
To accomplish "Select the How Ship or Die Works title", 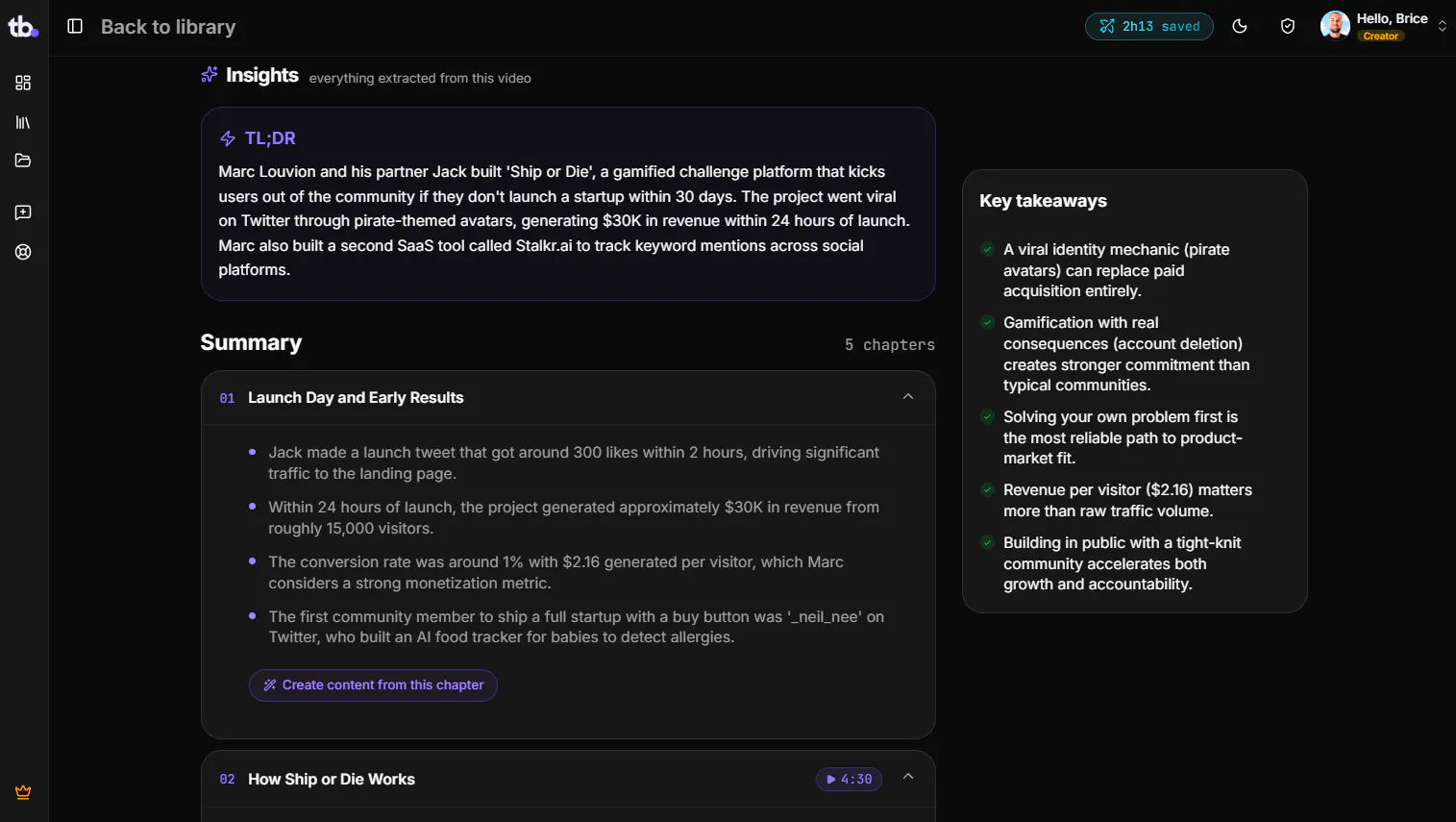I will coord(332,780).
